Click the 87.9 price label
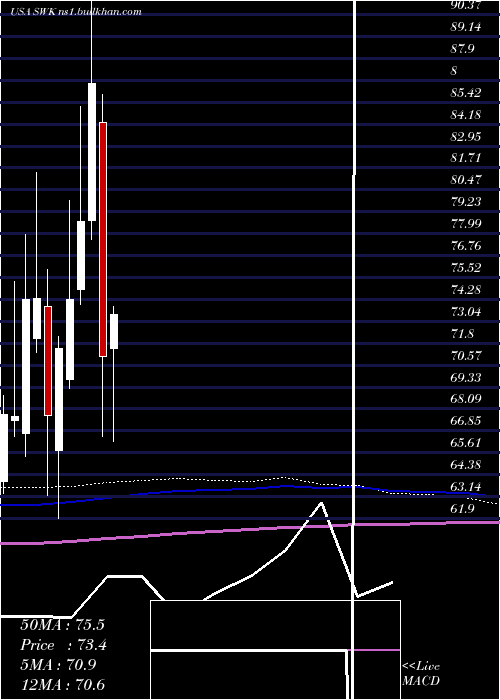The image size is (500, 700). pyautogui.click(x=462, y=49)
